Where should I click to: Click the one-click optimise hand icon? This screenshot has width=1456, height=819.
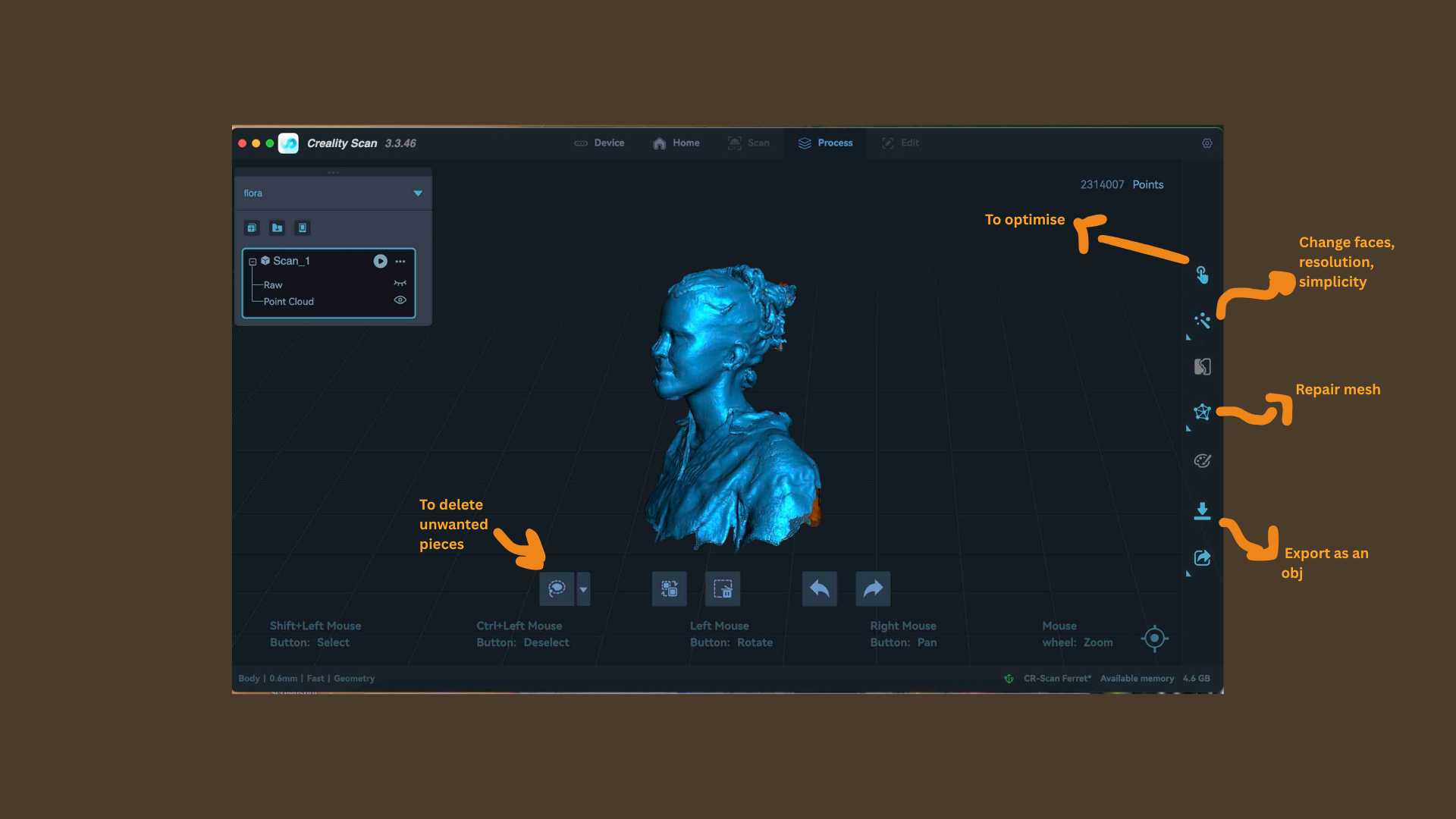click(1202, 275)
